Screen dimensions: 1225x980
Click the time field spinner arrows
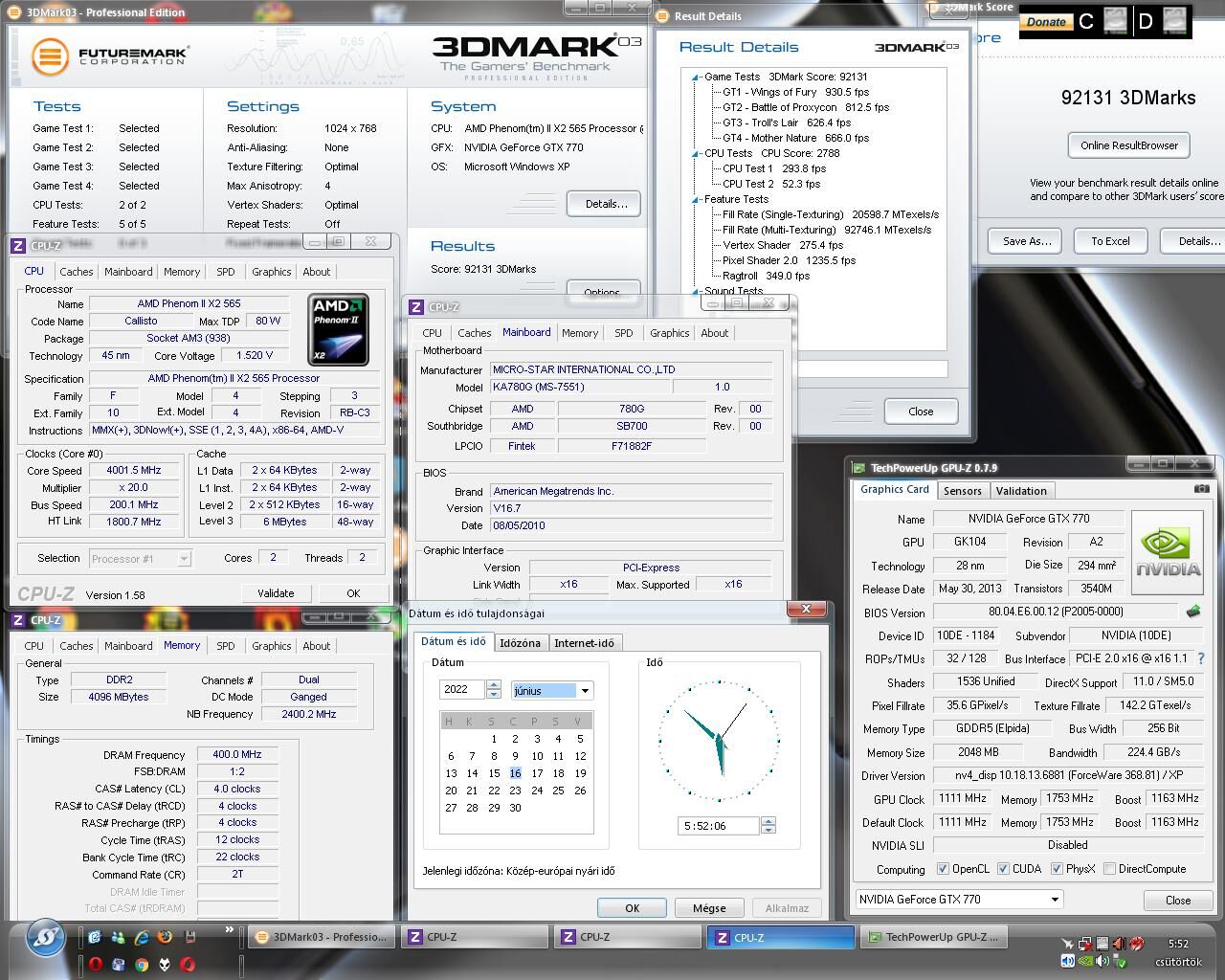click(x=768, y=825)
